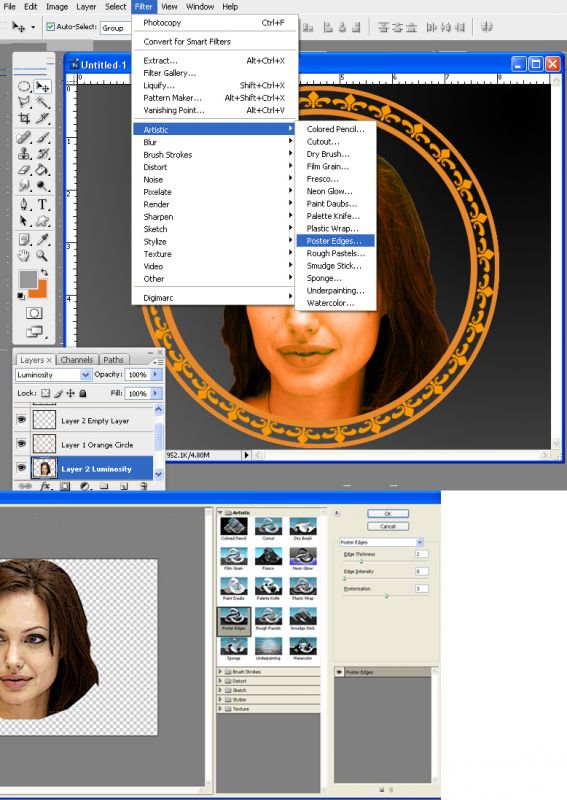Screen dimensions: 567x800
Task: Hide Layer 2 Luminosity visibility eye
Action: point(21,467)
